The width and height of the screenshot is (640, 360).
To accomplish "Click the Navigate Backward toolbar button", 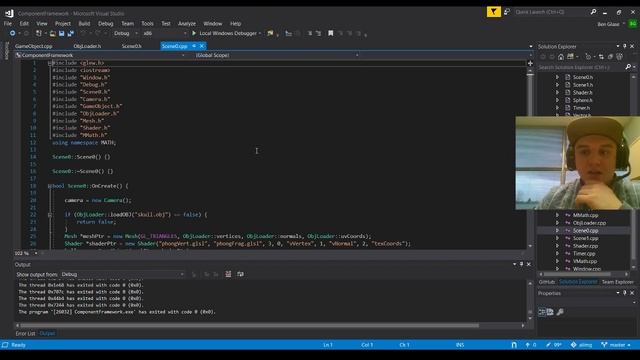I will (x=13, y=33).
